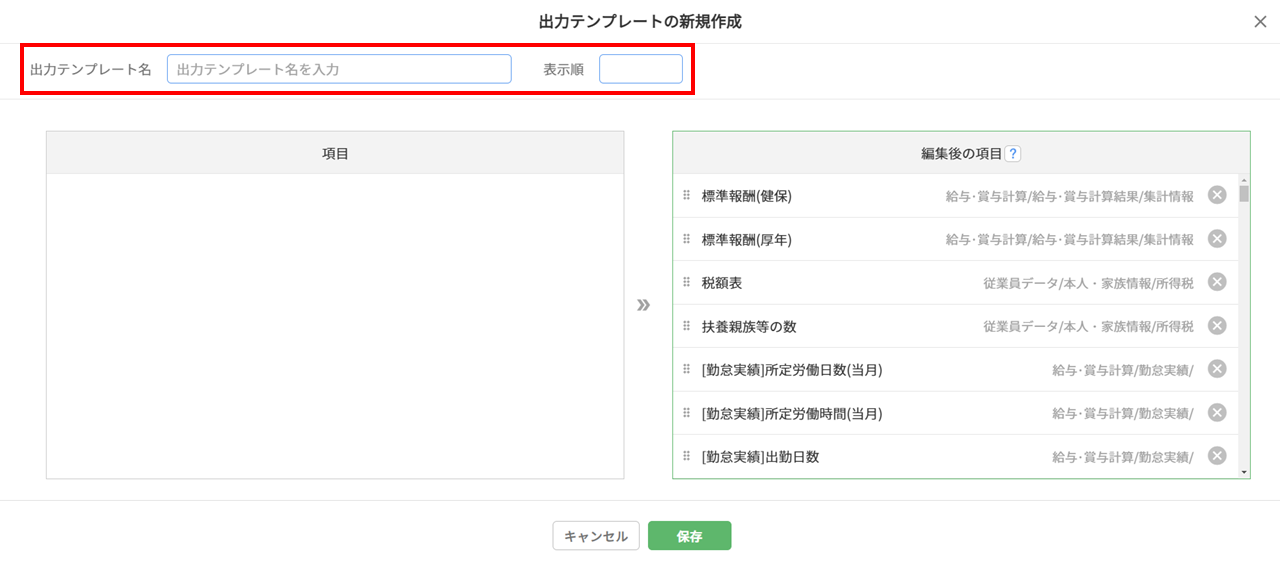This screenshot has height=567, width=1280.
Task: Remove 標準報酬(健保) item from edited list
Action: [1217, 195]
